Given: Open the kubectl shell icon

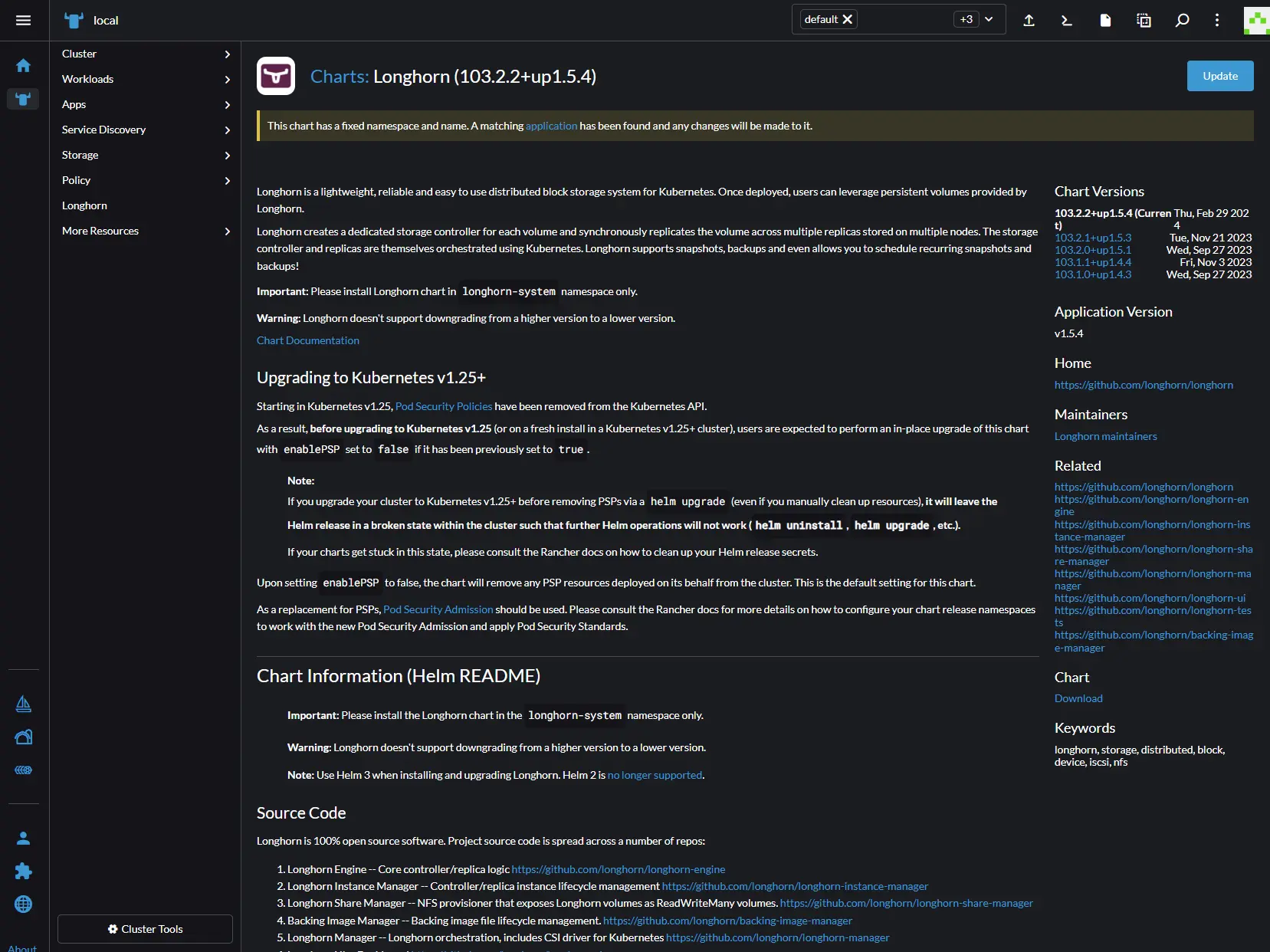Looking at the screenshot, I should click(1066, 21).
